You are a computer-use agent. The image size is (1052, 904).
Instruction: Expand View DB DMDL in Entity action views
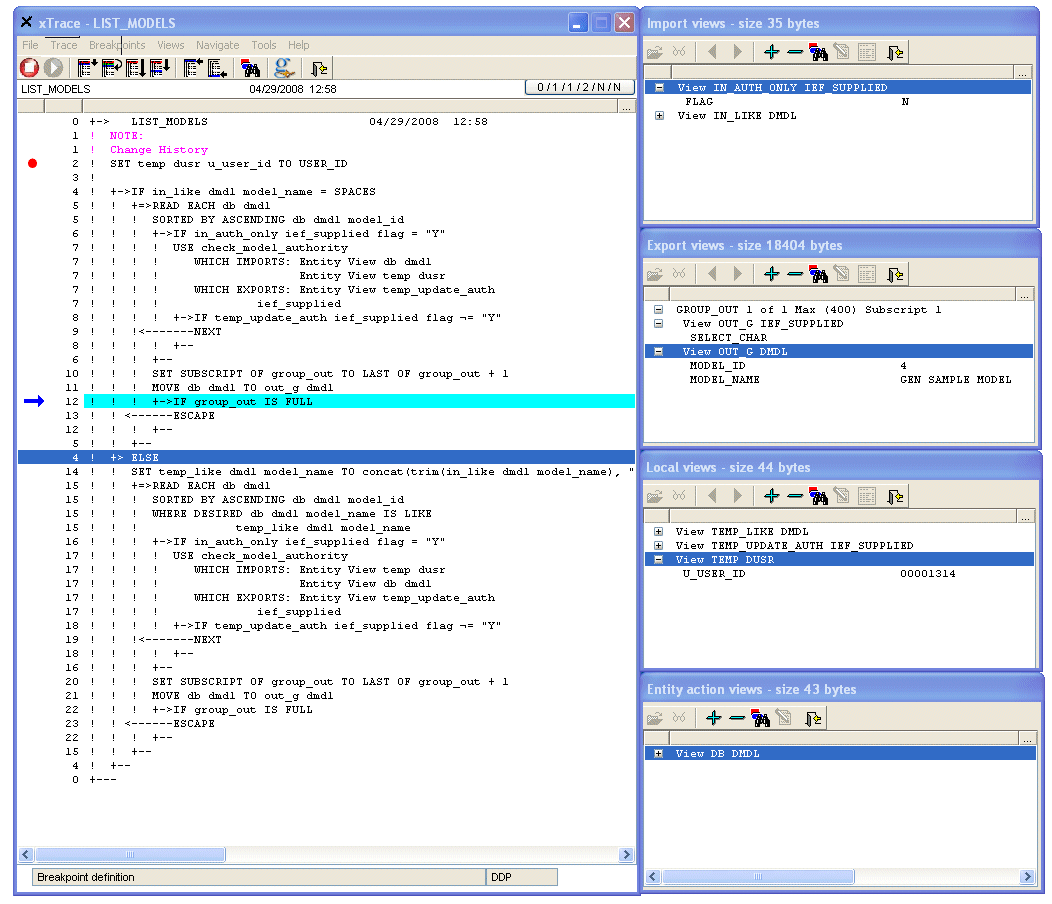[659, 754]
